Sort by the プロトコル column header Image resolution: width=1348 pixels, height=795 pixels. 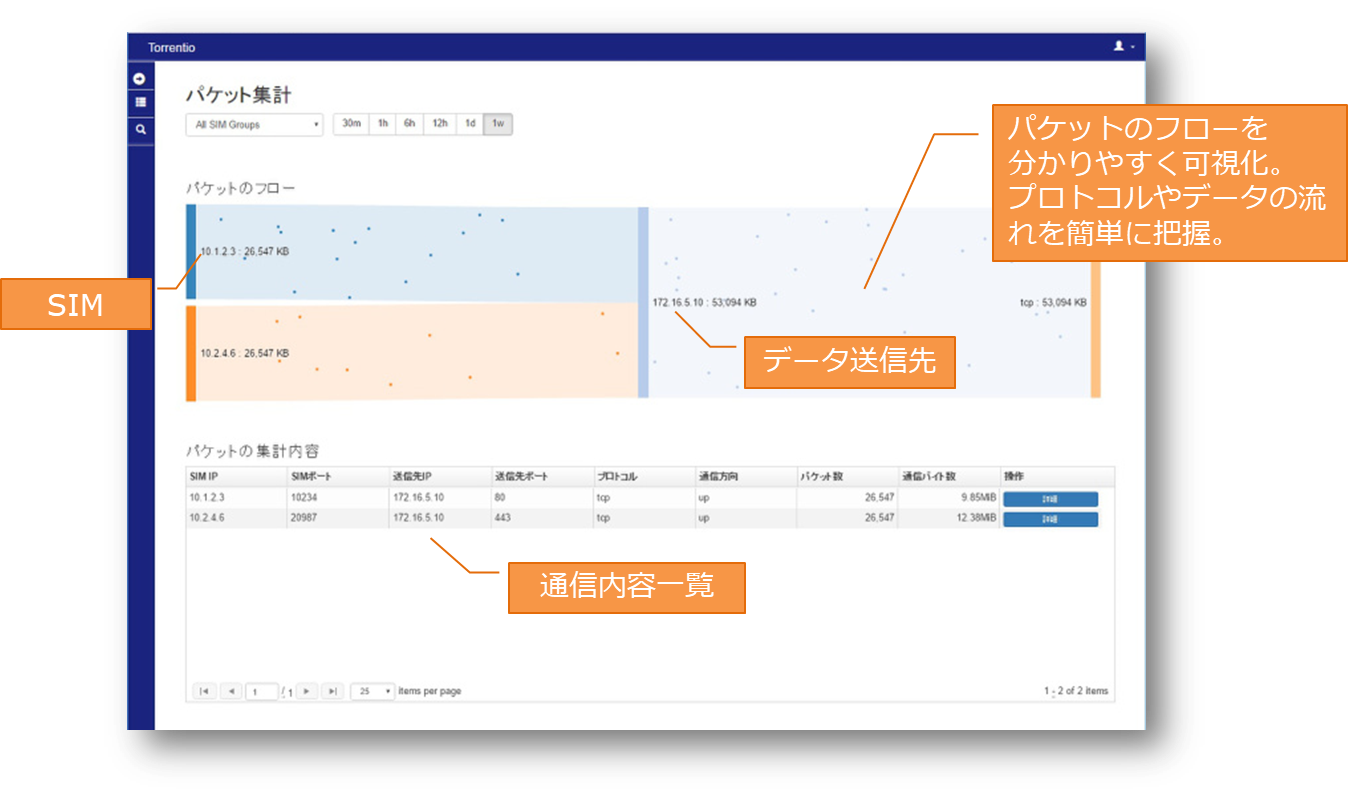644,477
